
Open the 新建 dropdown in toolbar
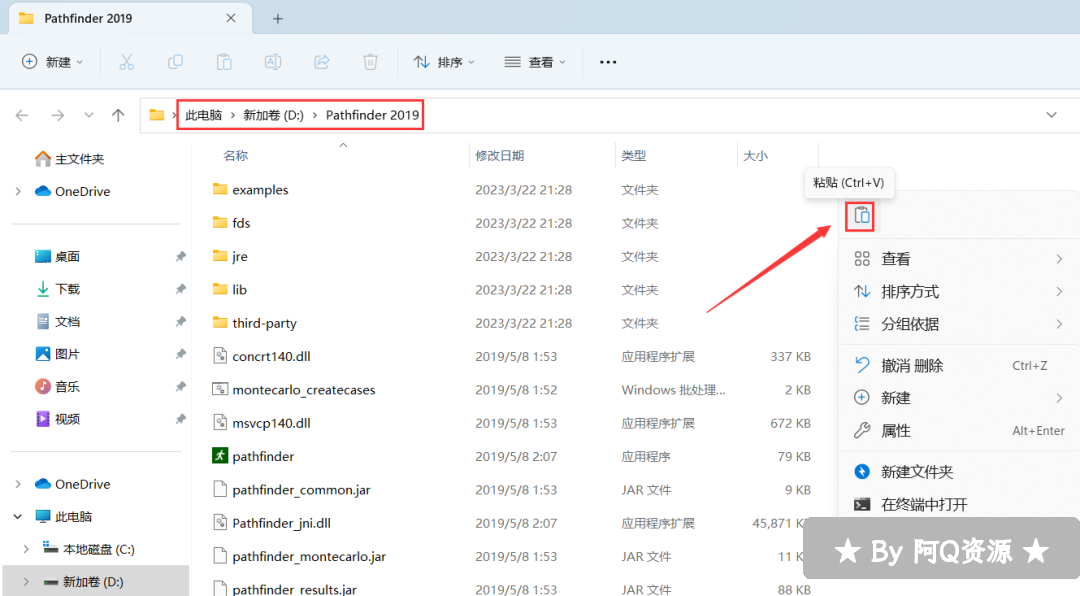tap(52, 62)
